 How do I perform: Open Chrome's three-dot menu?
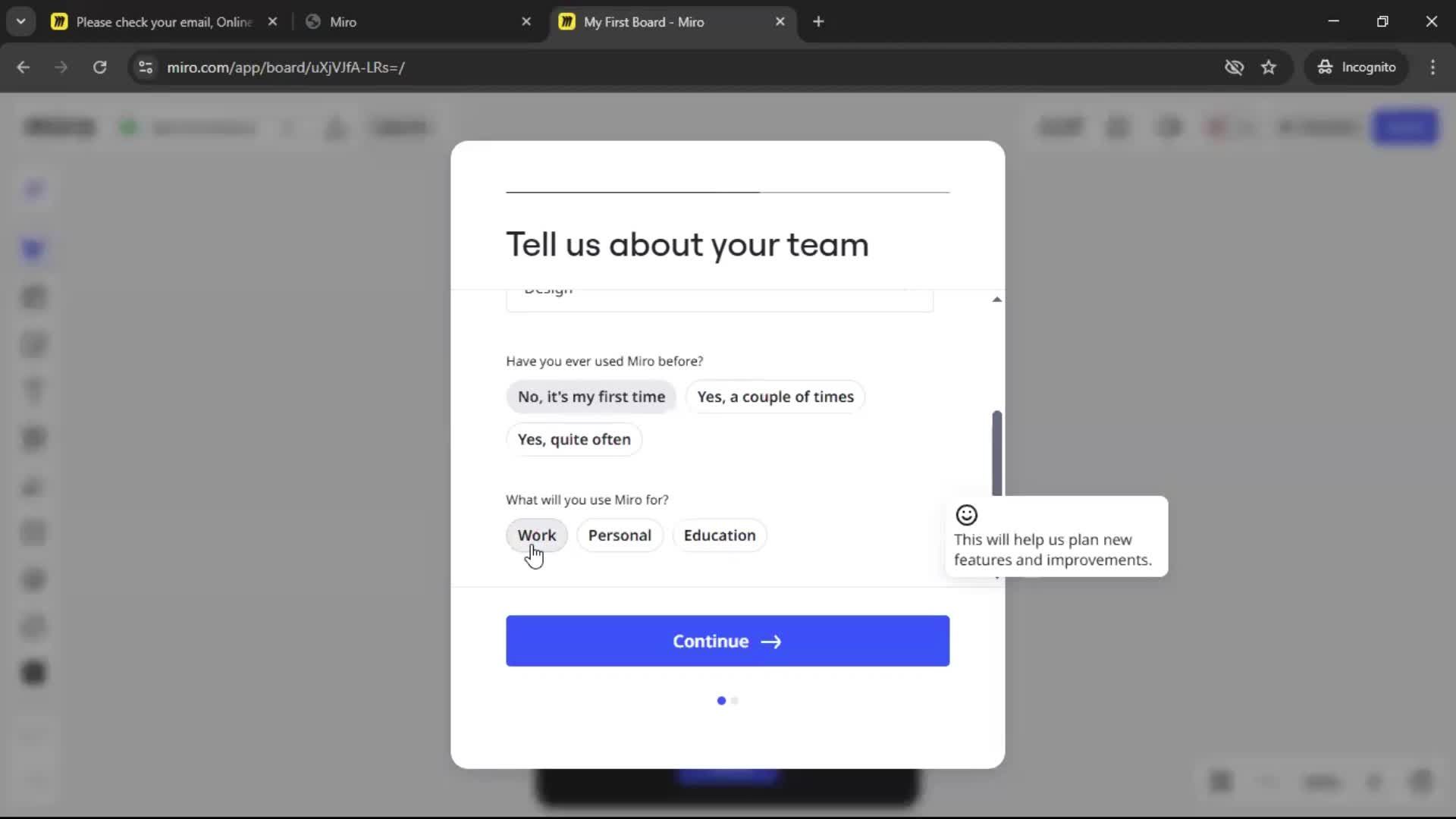point(1432,67)
